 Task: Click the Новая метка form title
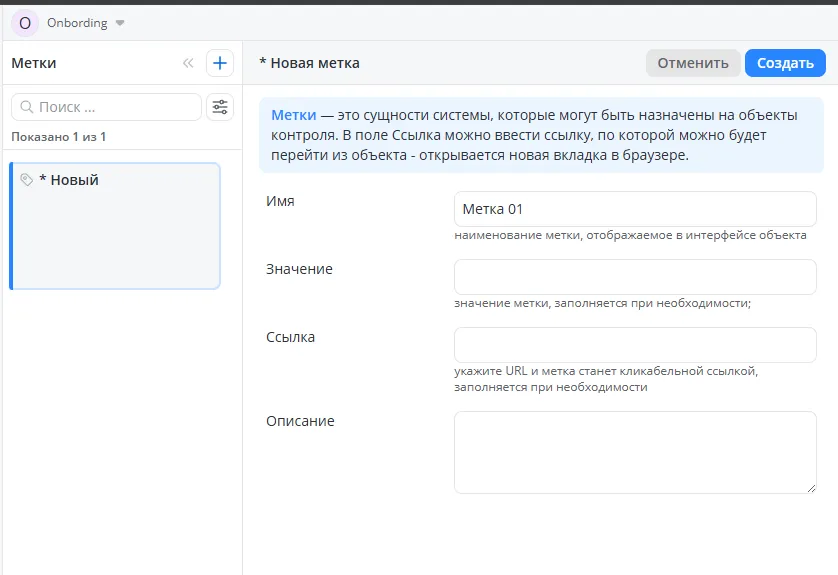tap(309, 63)
